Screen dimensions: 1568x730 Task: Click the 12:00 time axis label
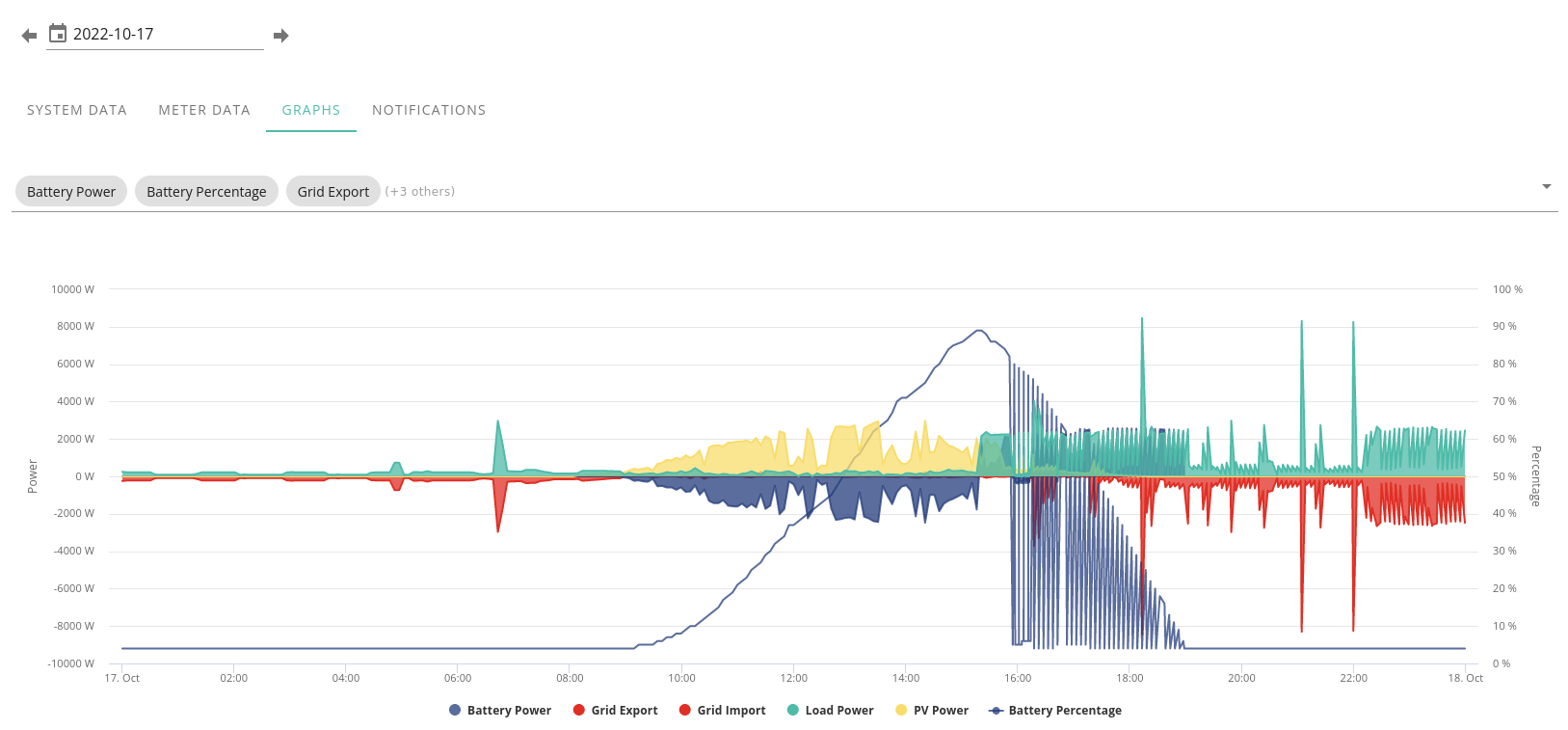[x=794, y=678]
